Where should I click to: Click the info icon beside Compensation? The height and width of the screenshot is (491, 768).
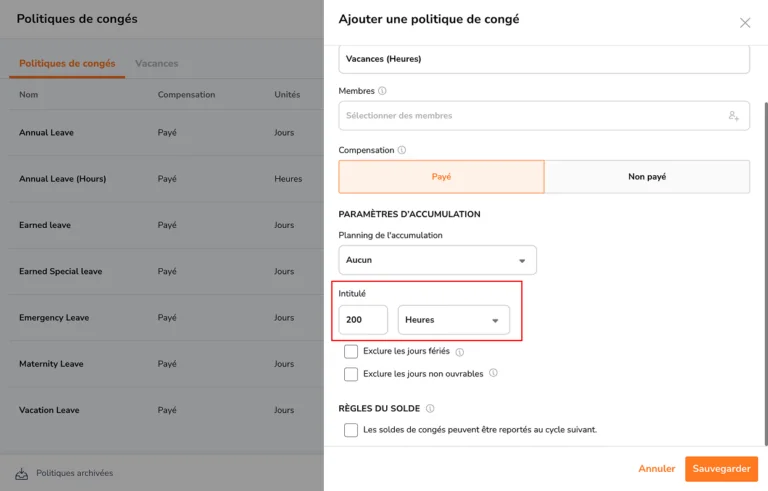(x=402, y=150)
